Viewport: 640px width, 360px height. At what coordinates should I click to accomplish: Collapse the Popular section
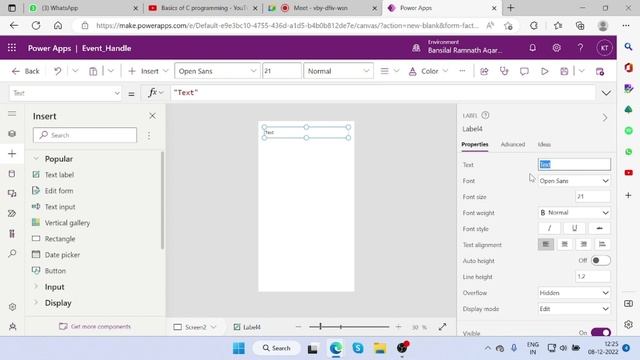tap(36, 158)
